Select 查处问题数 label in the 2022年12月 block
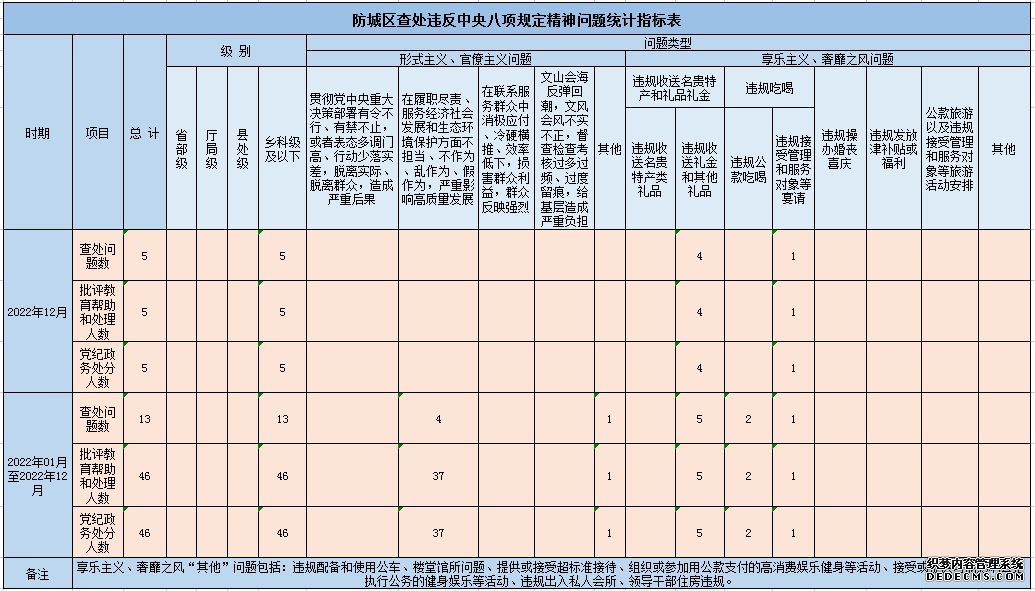 [98, 255]
